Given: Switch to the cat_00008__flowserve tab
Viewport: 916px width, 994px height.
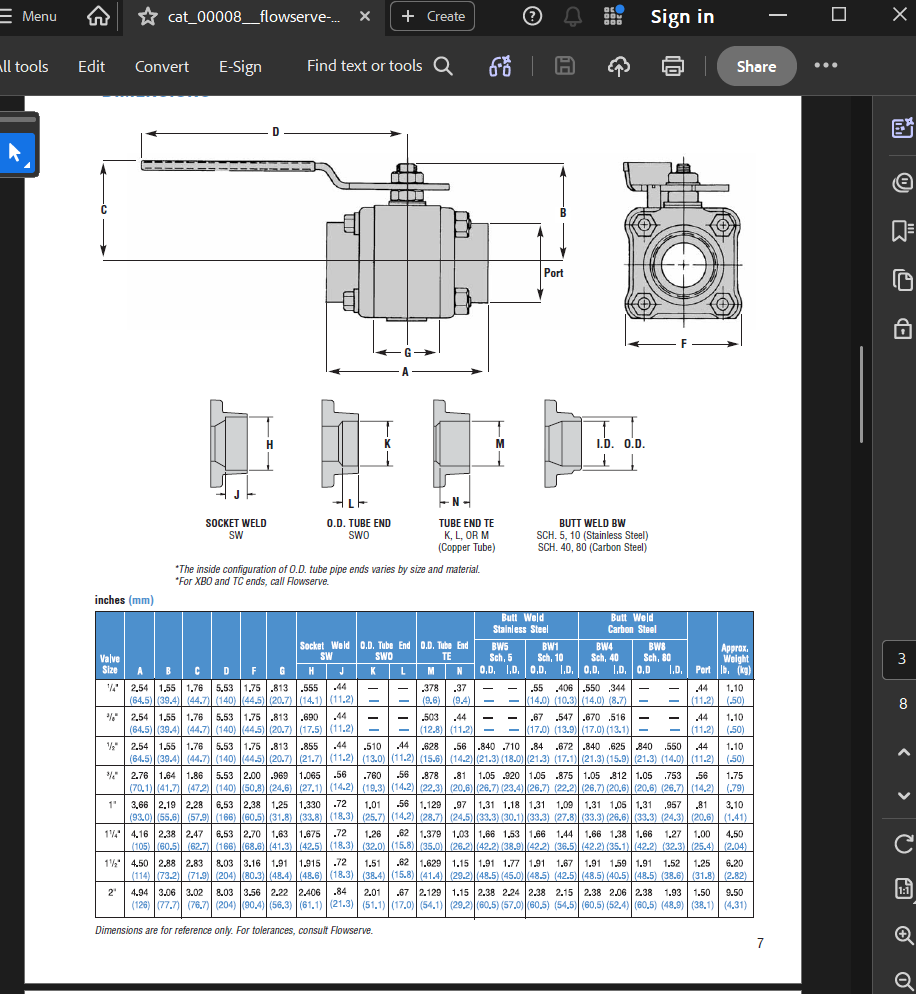Looking at the screenshot, I should click(x=254, y=16).
